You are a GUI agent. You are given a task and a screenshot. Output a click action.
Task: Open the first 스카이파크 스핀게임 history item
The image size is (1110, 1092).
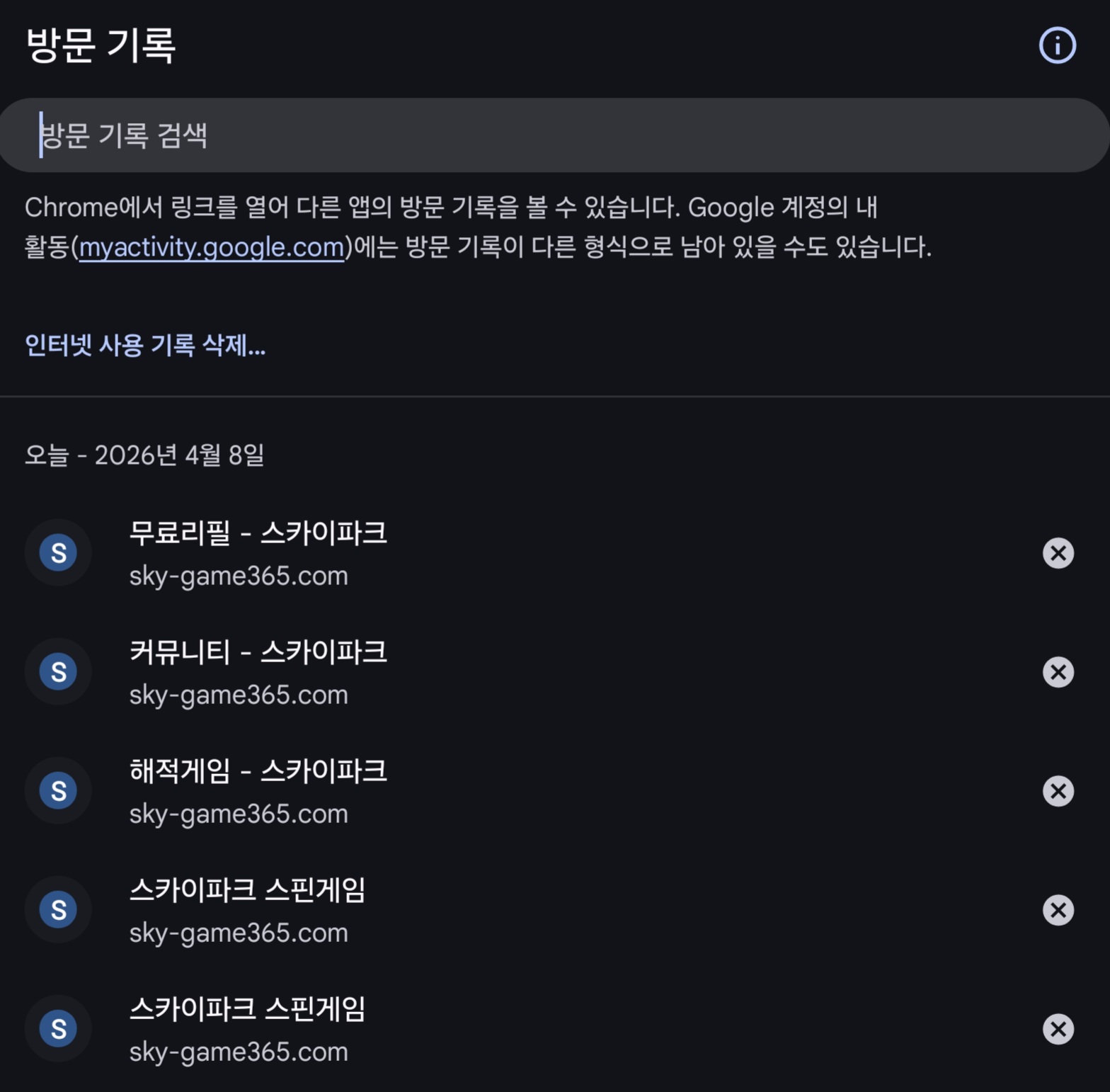pyautogui.click(x=247, y=890)
